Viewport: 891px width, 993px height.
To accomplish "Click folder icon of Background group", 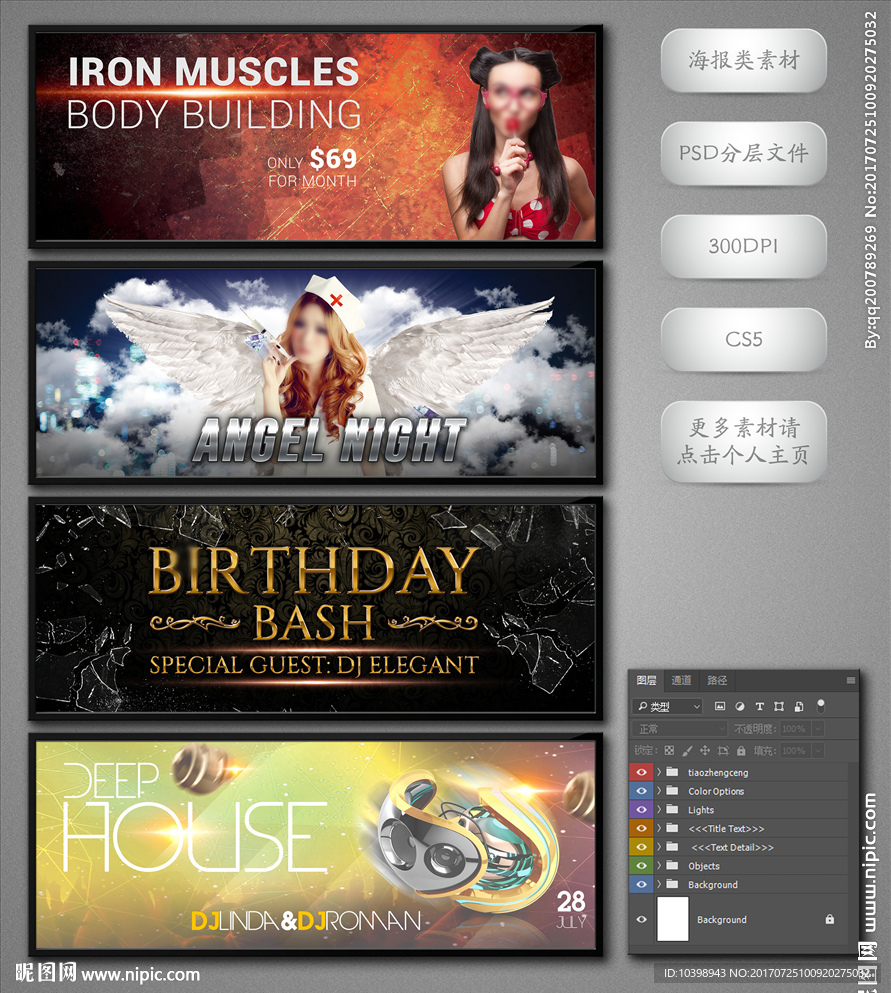I will (673, 884).
